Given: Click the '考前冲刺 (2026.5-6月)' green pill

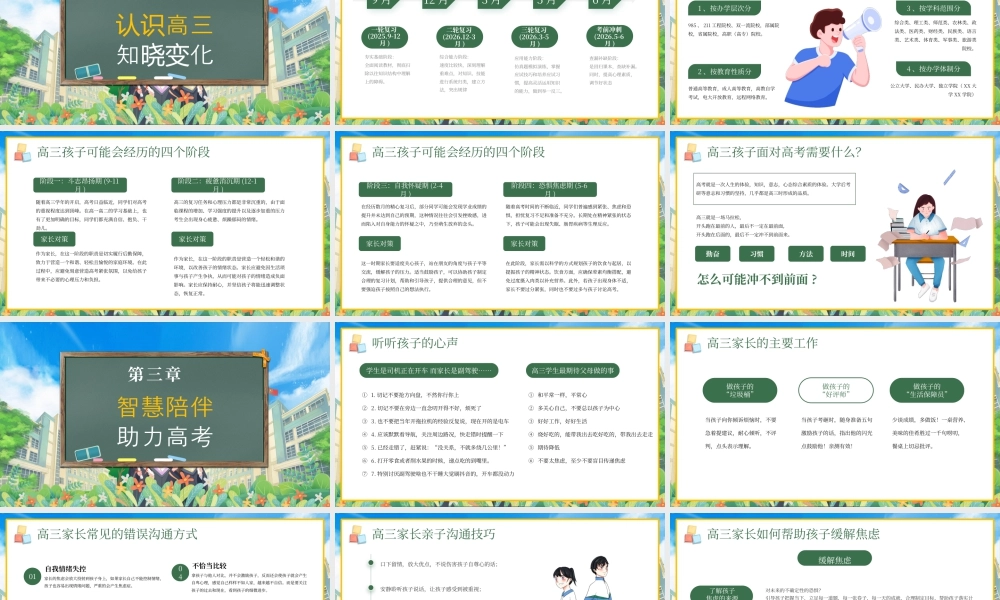Looking at the screenshot, I should 609,36.
